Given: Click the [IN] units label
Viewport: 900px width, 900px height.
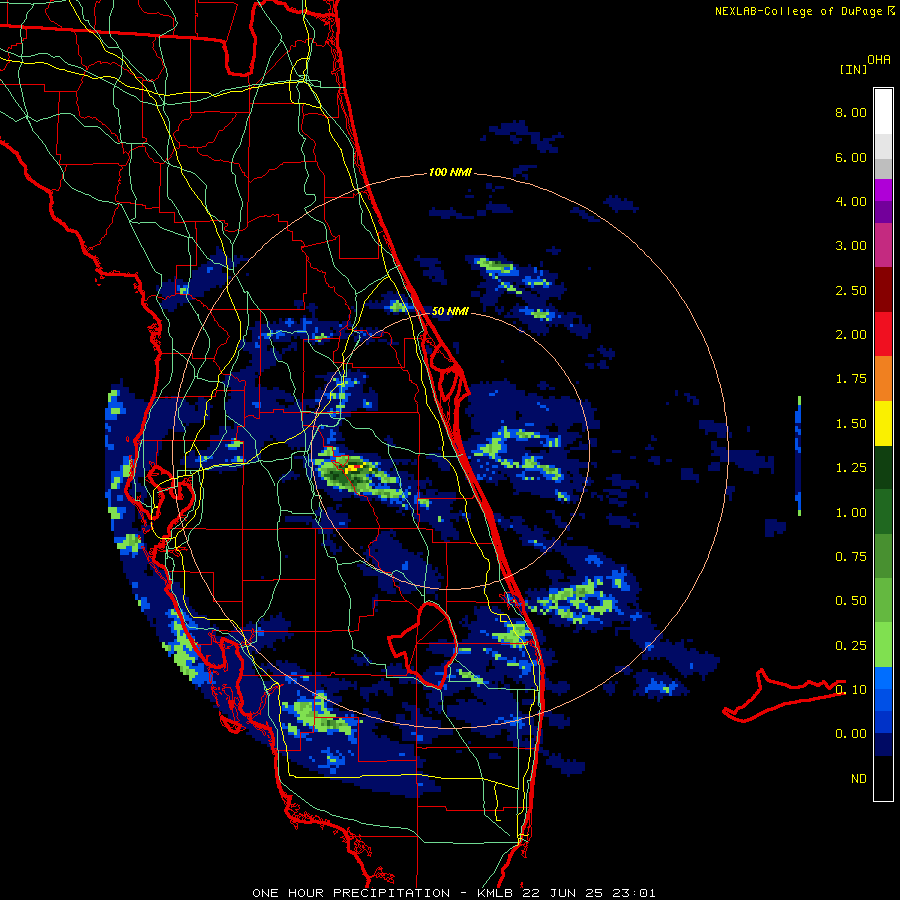Looking at the screenshot, I should point(853,69).
